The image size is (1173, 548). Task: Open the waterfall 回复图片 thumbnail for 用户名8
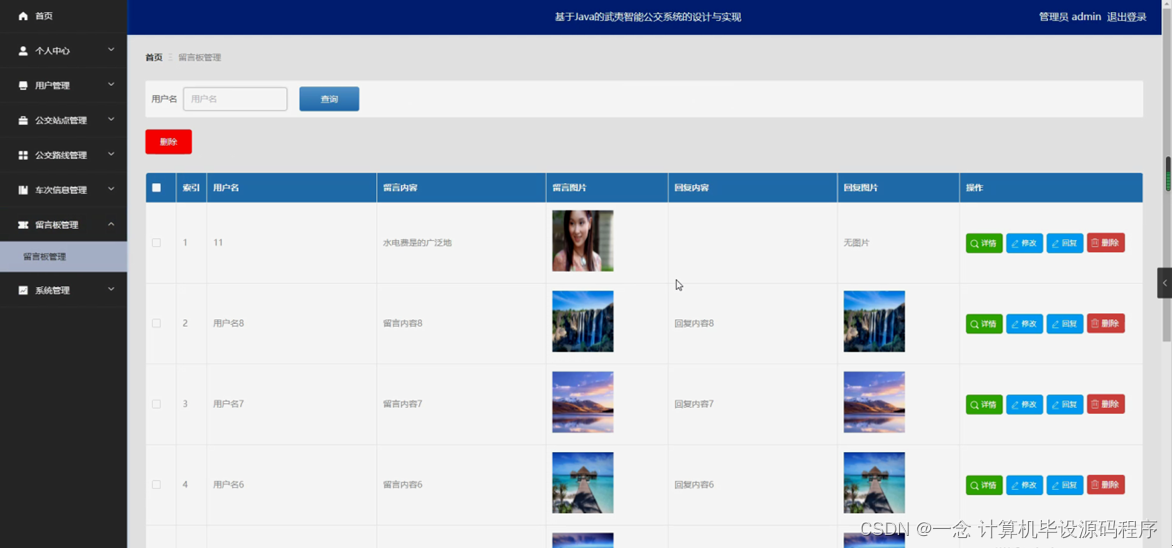click(x=874, y=321)
